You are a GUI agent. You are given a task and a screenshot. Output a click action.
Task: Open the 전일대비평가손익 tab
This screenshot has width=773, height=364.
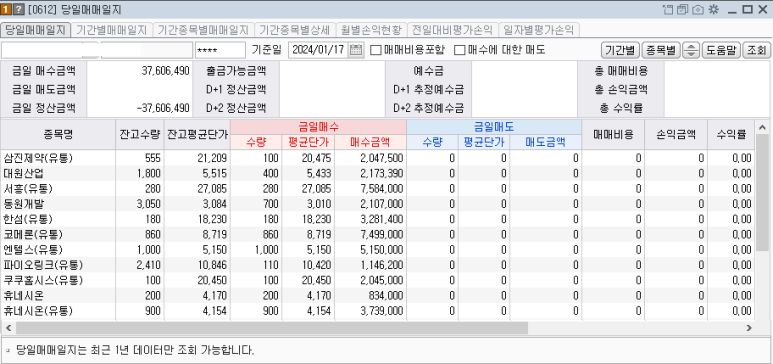(x=452, y=30)
